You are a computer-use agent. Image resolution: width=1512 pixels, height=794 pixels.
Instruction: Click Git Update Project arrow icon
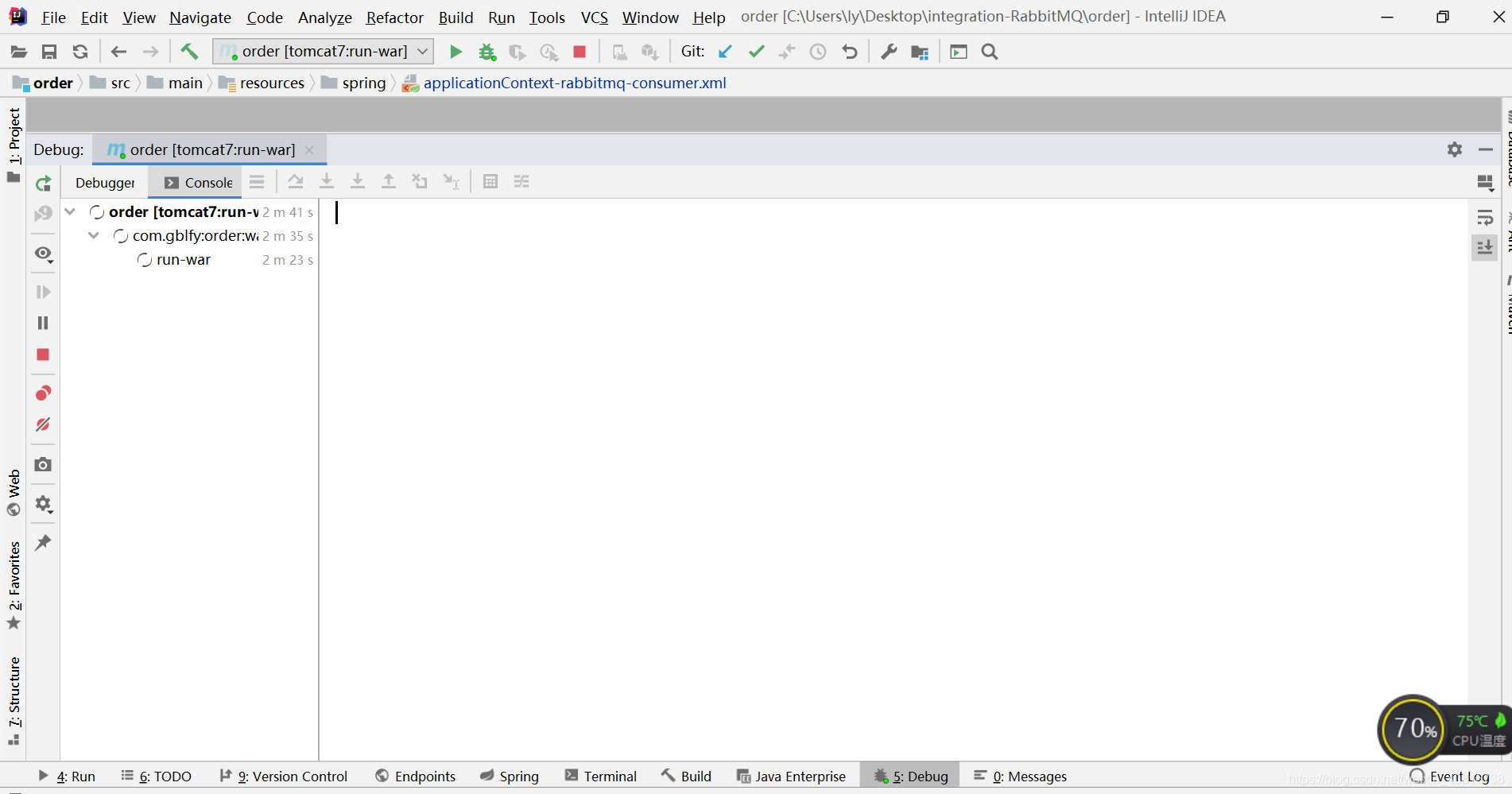(725, 52)
